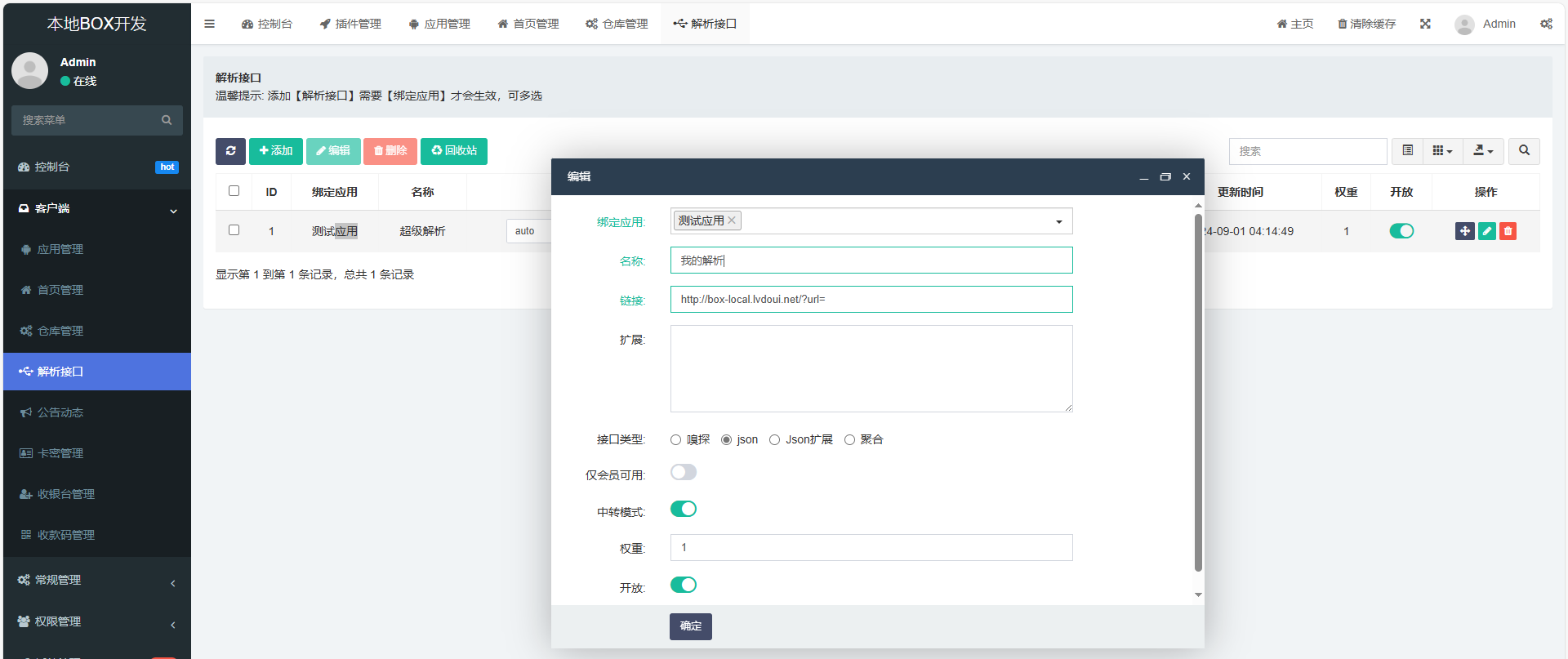Switch to the 解析接口 tab
Viewport: 1568px width, 659px height.
coord(705,24)
